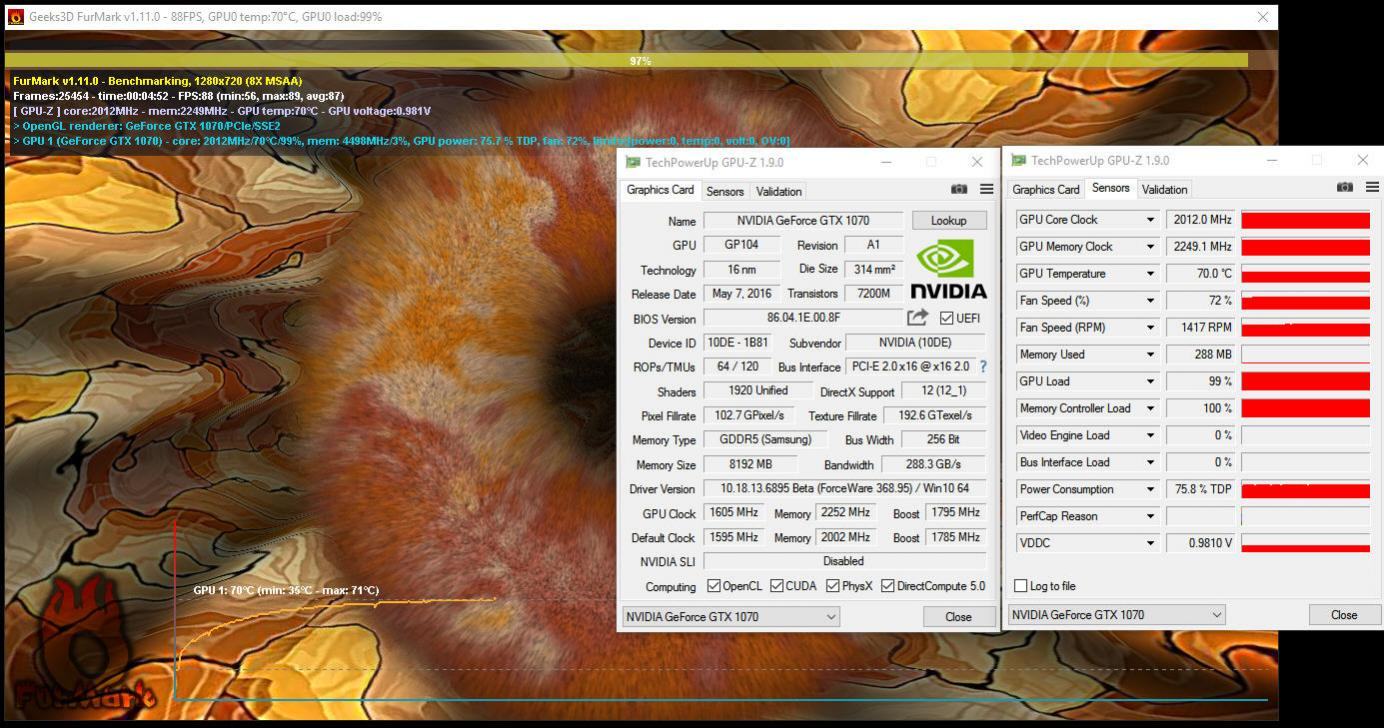Viewport: 1384px width, 728px height.
Task: Click the BIOS export share icon
Action: (x=917, y=317)
